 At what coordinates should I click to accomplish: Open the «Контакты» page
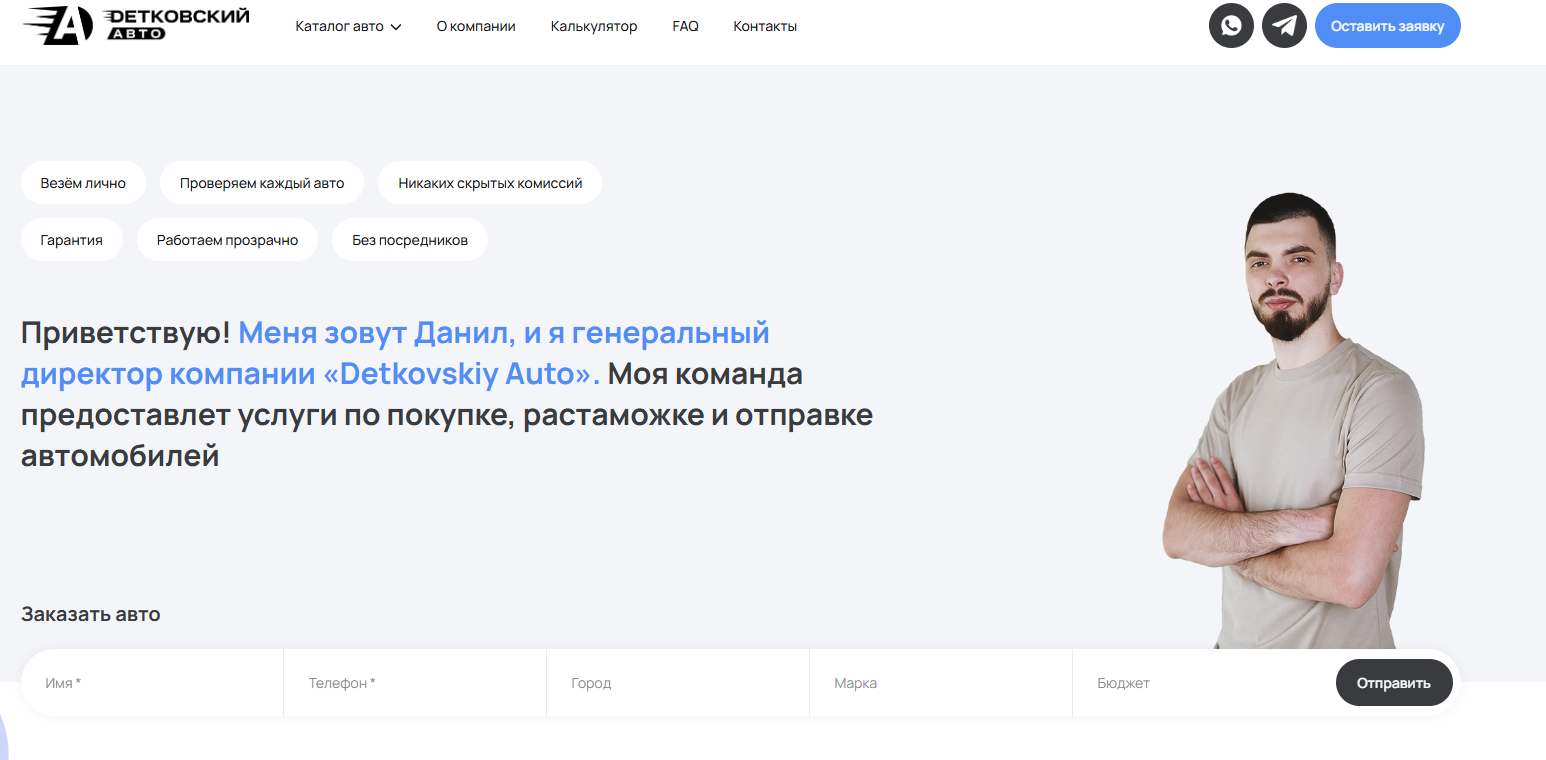(765, 26)
